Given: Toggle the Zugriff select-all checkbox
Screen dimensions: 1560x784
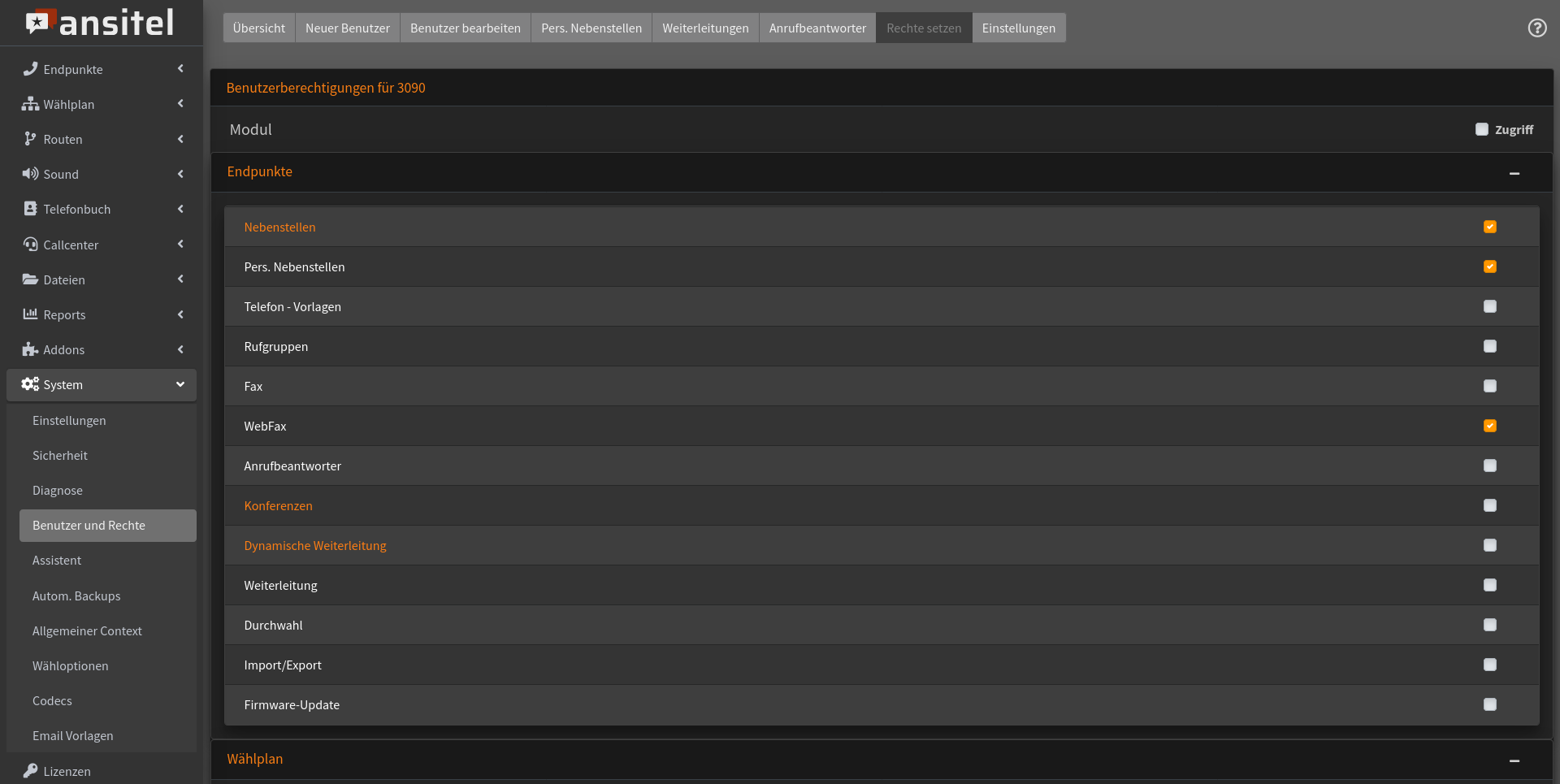Looking at the screenshot, I should tap(1481, 129).
